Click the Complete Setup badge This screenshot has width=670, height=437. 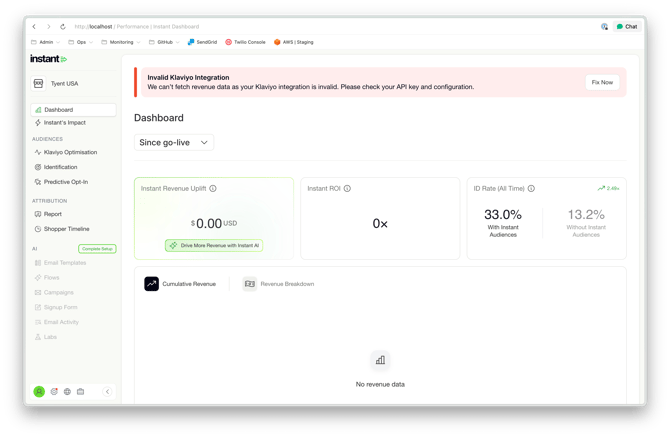[97, 248]
